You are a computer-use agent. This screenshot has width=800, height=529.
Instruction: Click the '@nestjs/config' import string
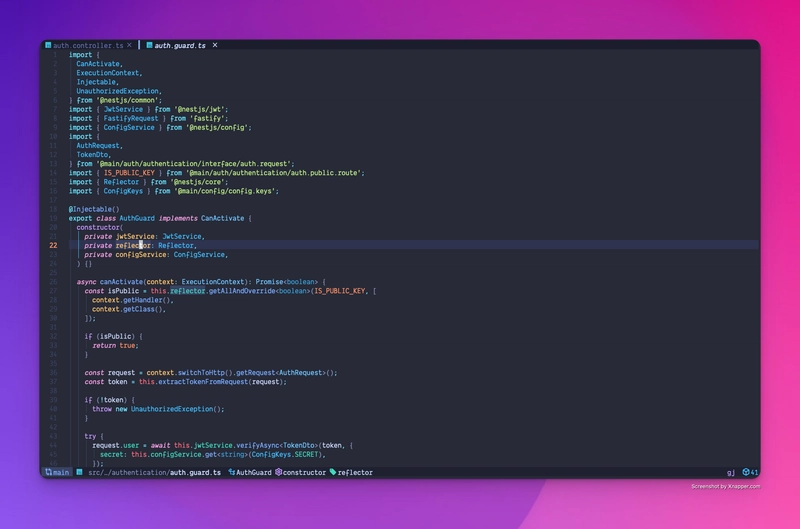point(217,128)
